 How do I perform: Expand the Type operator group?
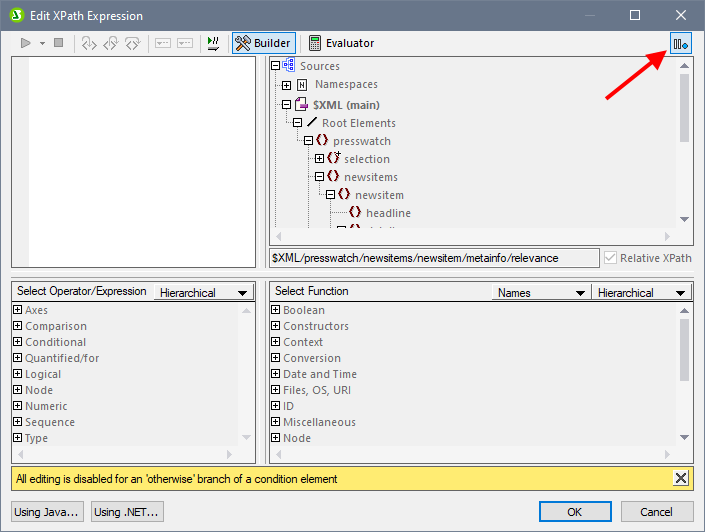[18, 438]
